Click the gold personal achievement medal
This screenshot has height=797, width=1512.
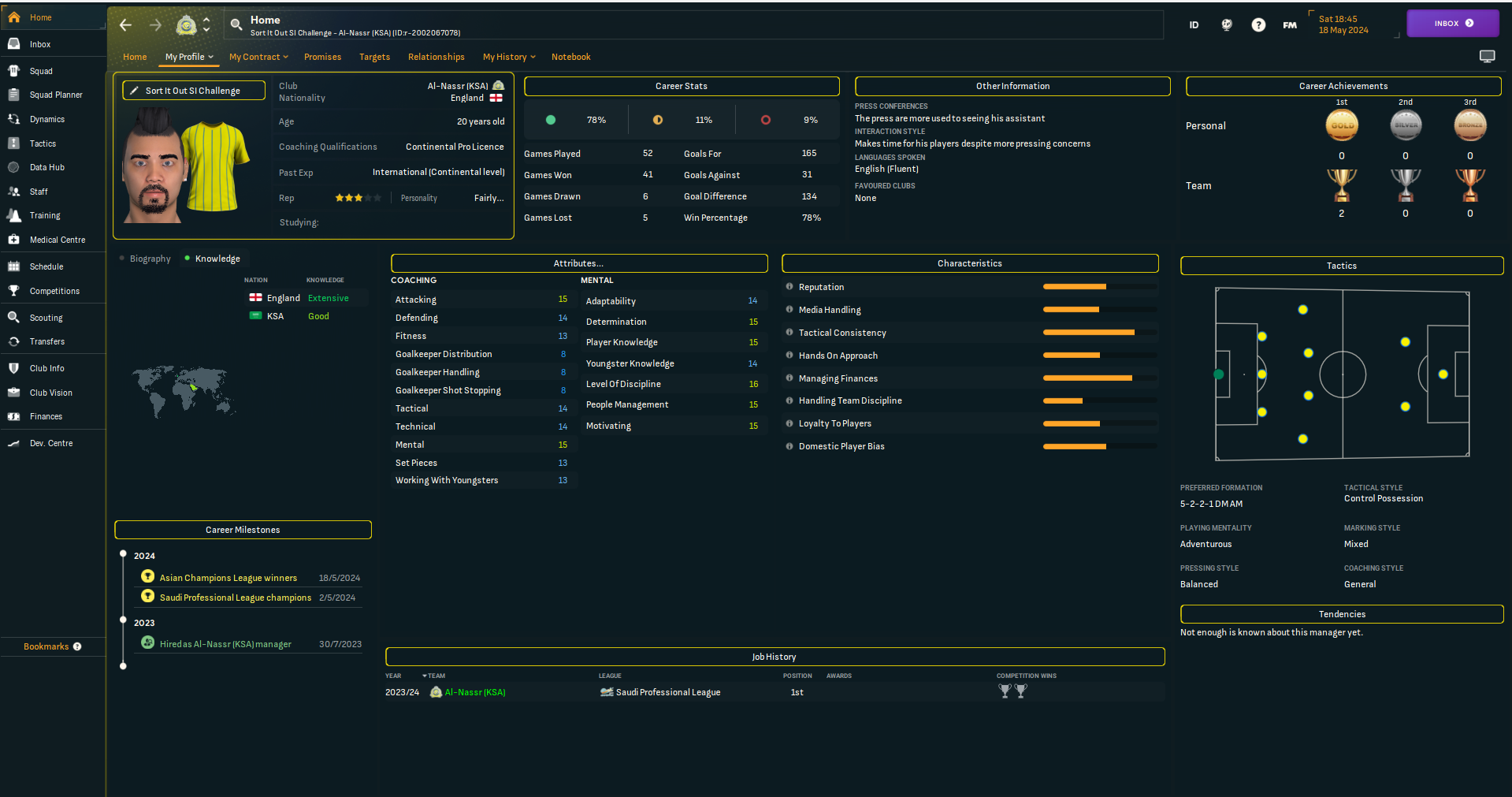point(1342,125)
